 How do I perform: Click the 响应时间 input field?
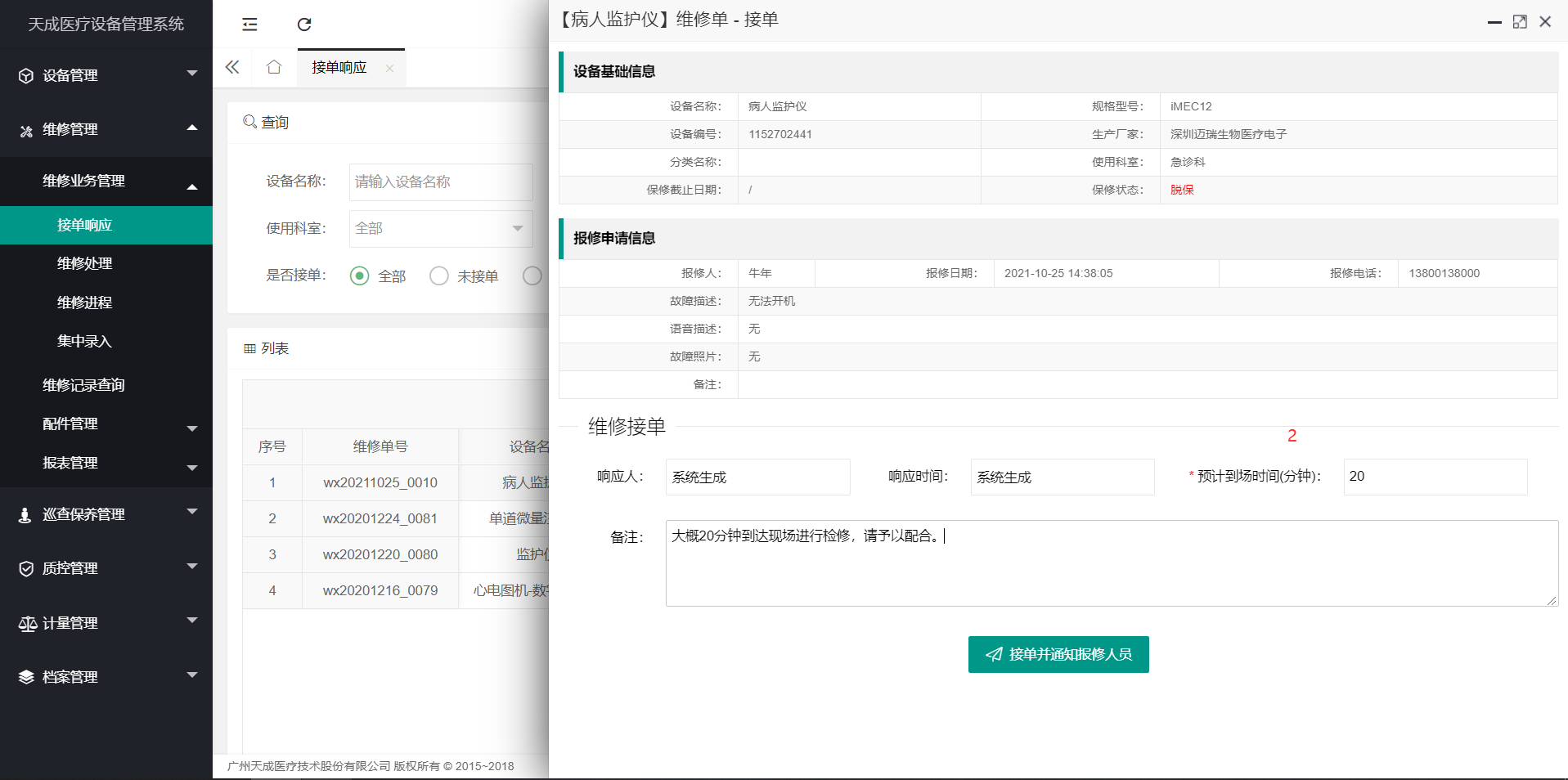(1063, 477)
